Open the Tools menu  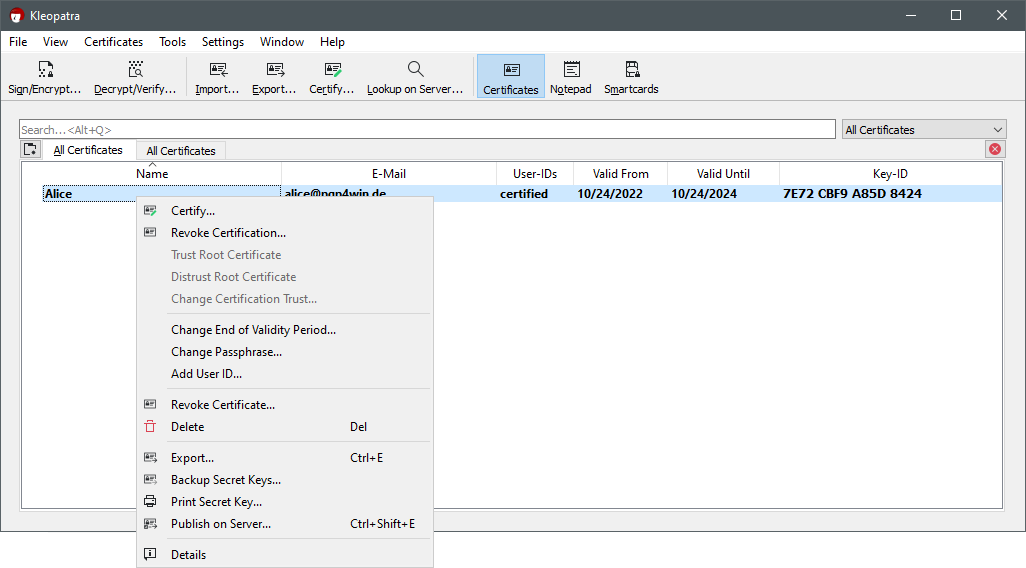[172, 42]
